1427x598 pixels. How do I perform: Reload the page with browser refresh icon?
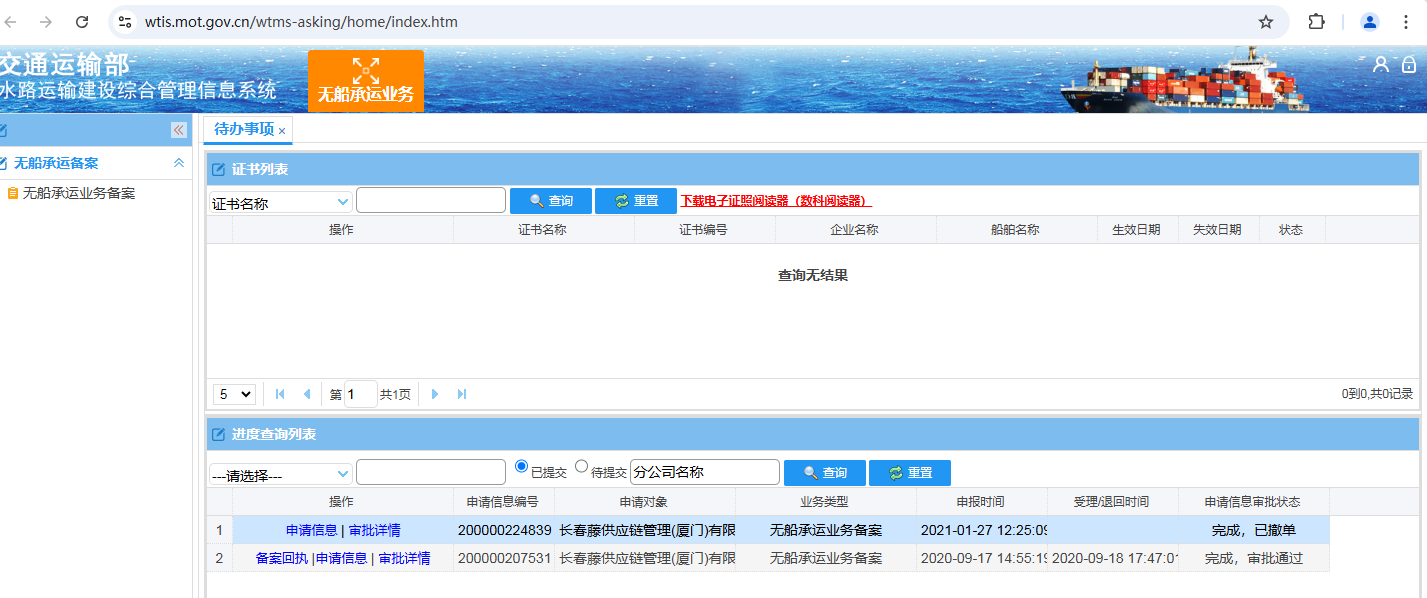pos(83,22)
